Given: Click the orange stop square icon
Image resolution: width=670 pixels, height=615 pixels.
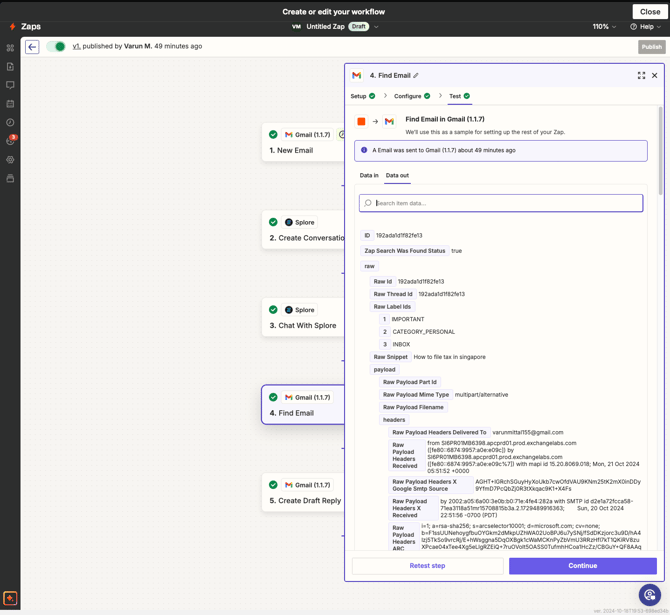Looking at the screenshot, I should [361, 122].
